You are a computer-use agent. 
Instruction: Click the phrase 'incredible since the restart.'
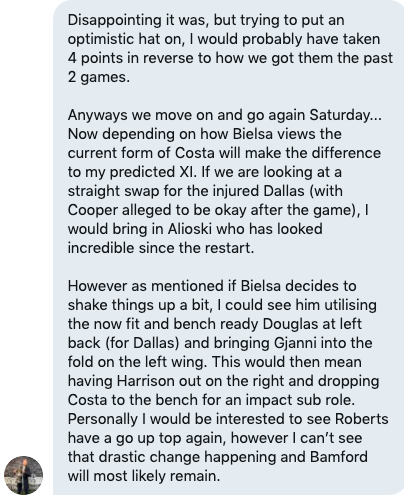161,248
